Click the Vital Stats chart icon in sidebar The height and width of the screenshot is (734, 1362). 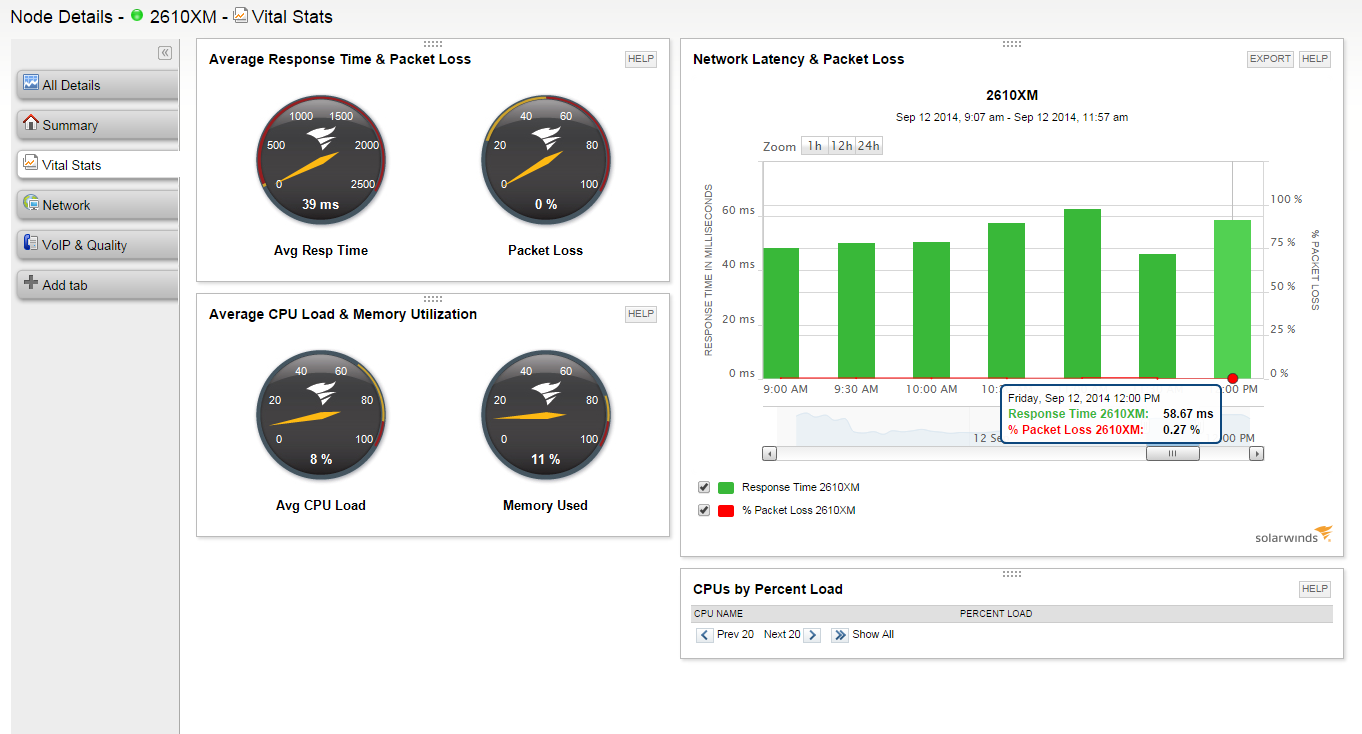[31, 163]
